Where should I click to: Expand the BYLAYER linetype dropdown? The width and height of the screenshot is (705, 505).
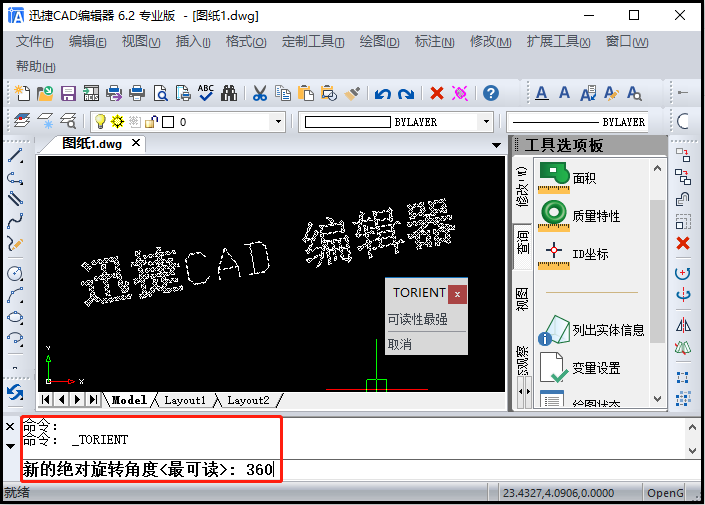(x=486, y=122)
